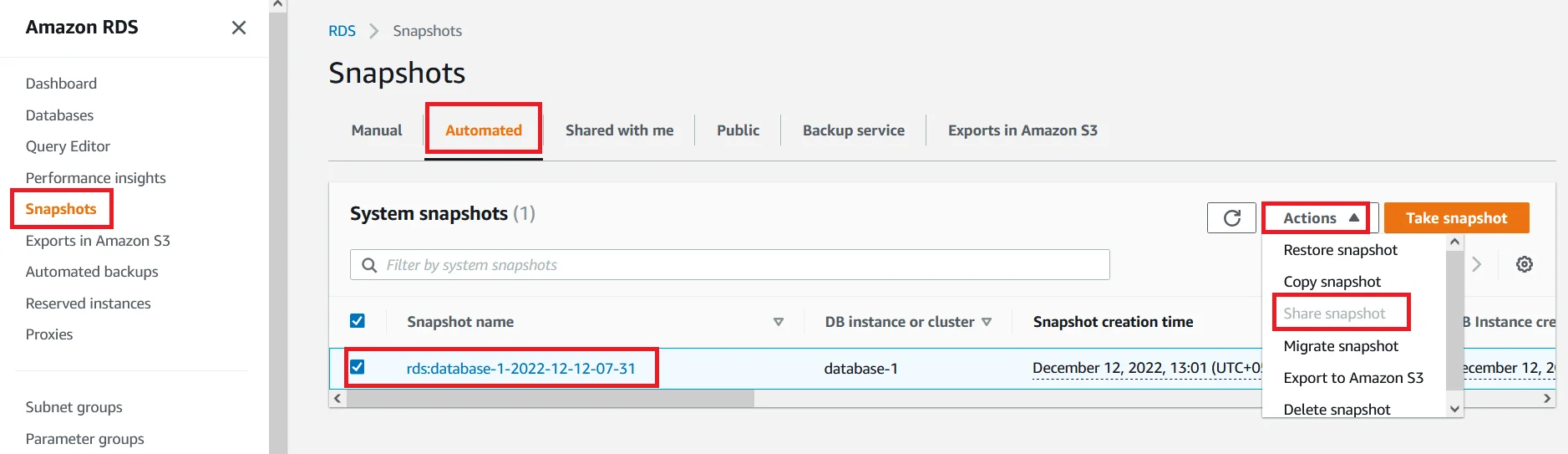The width and height of the screenshot is (1568, 454).
Task: Open the Exports in Amazon S3 tab
Action: 1022,130
